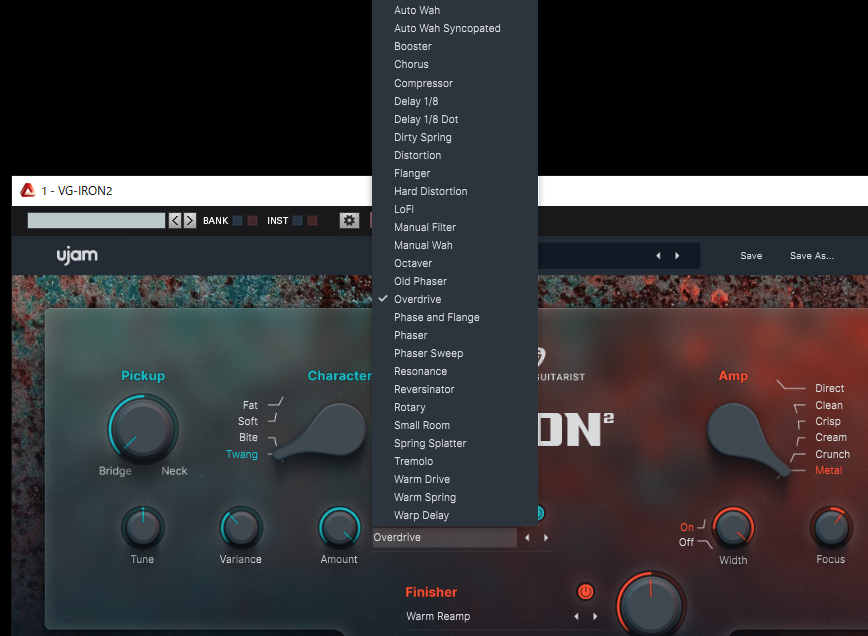Set Character to Bite
Screen dimensions: 868x636
click(x=249, y=437)
